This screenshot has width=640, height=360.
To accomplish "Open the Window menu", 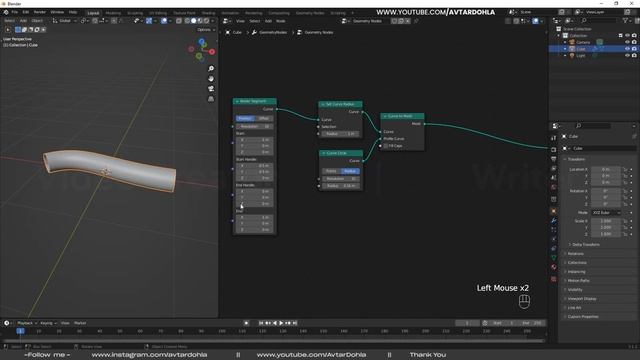I will (x=57, y=12).
